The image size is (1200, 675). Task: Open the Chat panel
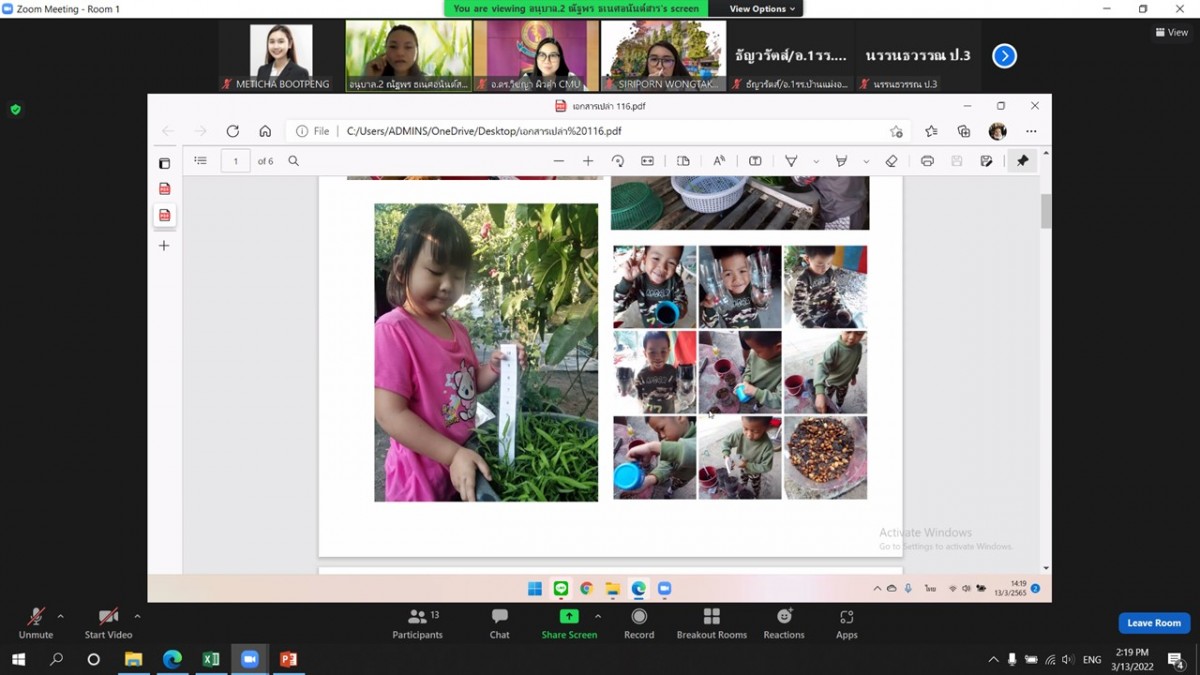click(499, 622)
